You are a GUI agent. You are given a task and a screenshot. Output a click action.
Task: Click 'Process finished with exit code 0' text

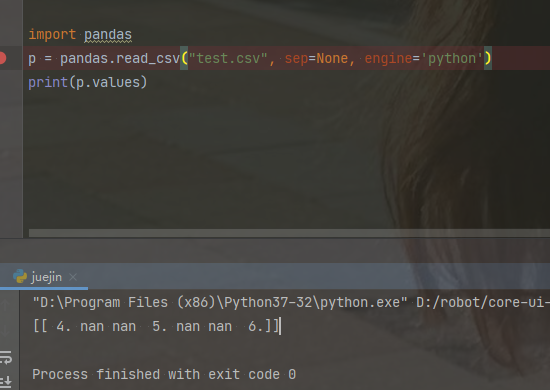164,374
